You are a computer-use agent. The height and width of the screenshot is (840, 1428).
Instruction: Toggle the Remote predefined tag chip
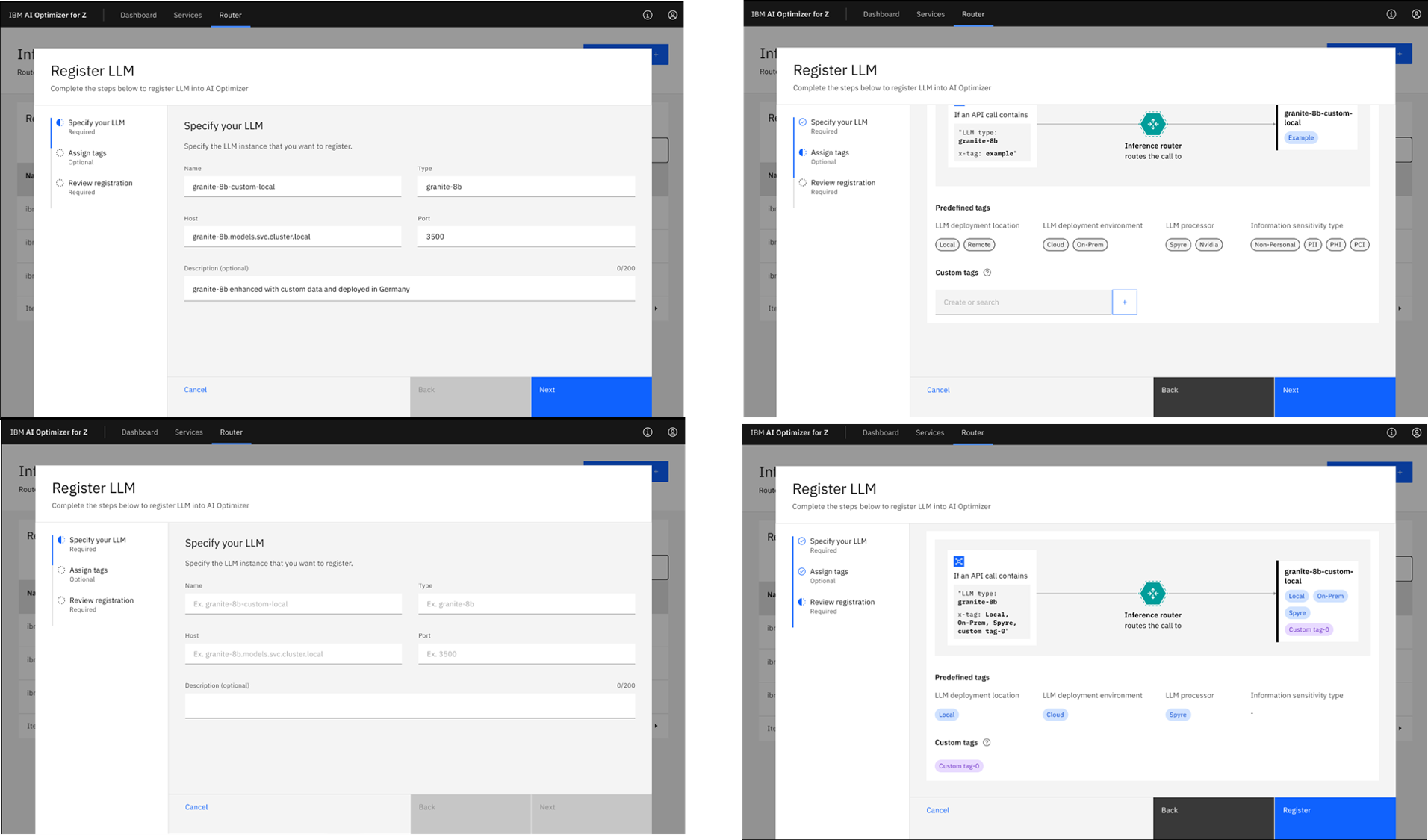tap(979, 245)
